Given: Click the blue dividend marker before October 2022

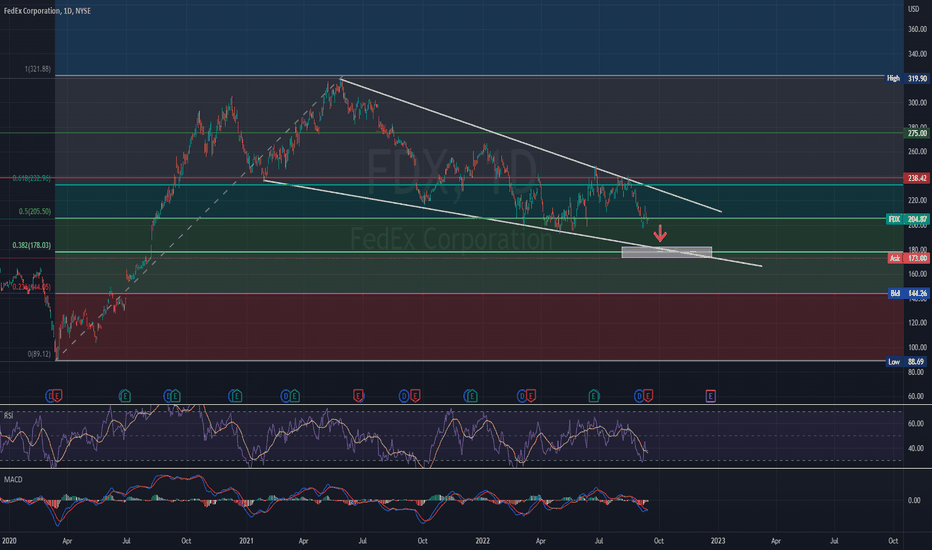Looking at the screenshot, I should pyautogui.click(x=640, y=395).
